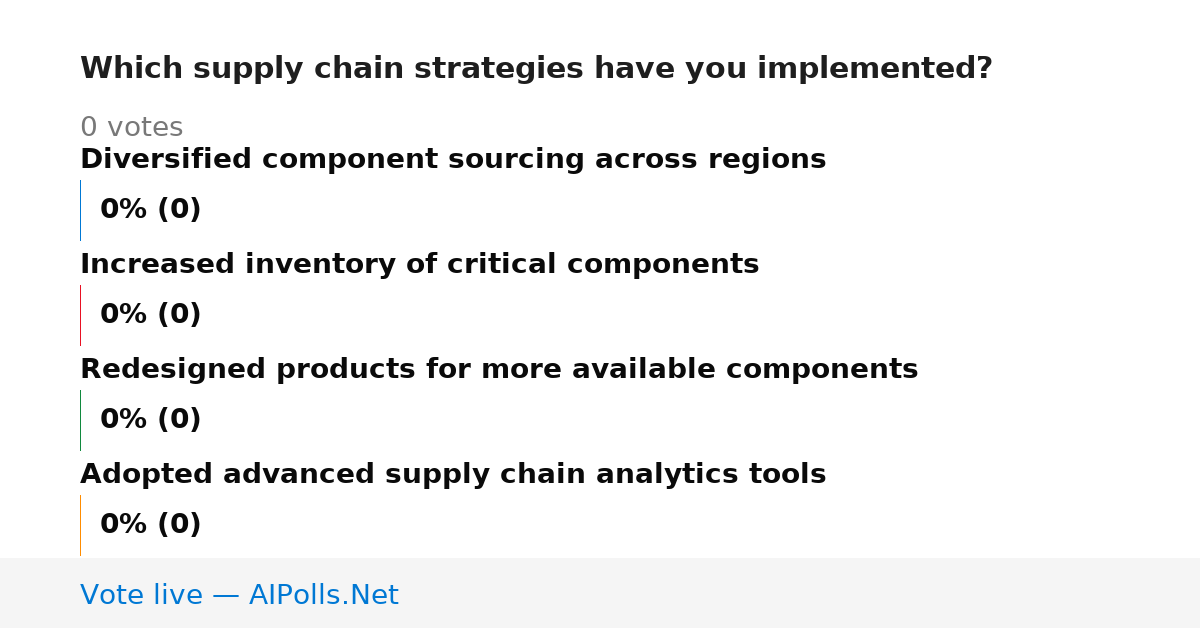Viewport: 1200px width, 628px height.
Task: Click the gray footer bar
Action: point(600,593)
